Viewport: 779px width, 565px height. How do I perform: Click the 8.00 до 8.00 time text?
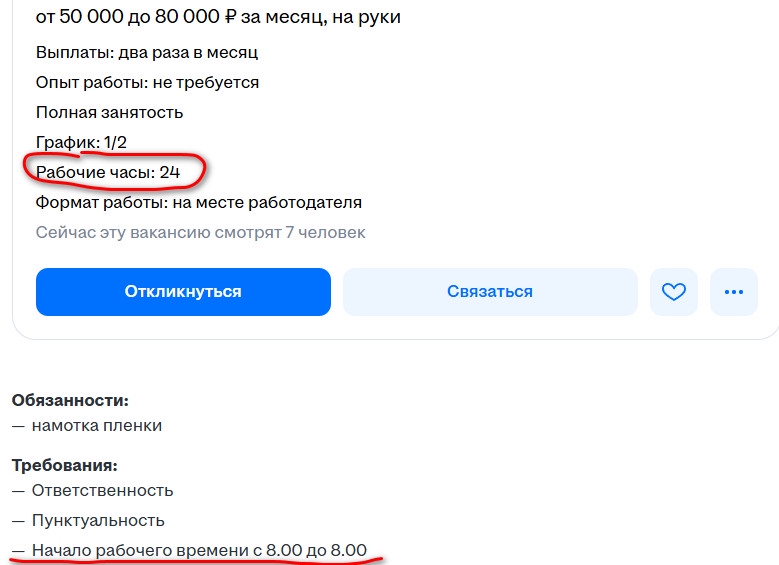tap(316, 551)
